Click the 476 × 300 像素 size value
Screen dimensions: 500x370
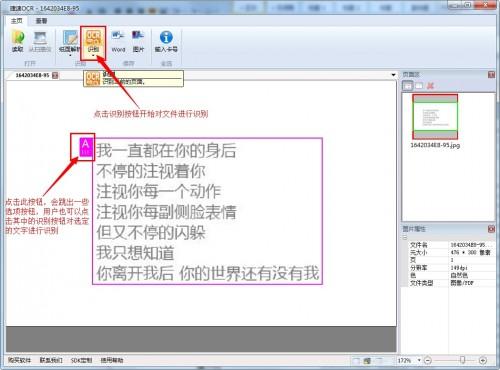point(470,253)
